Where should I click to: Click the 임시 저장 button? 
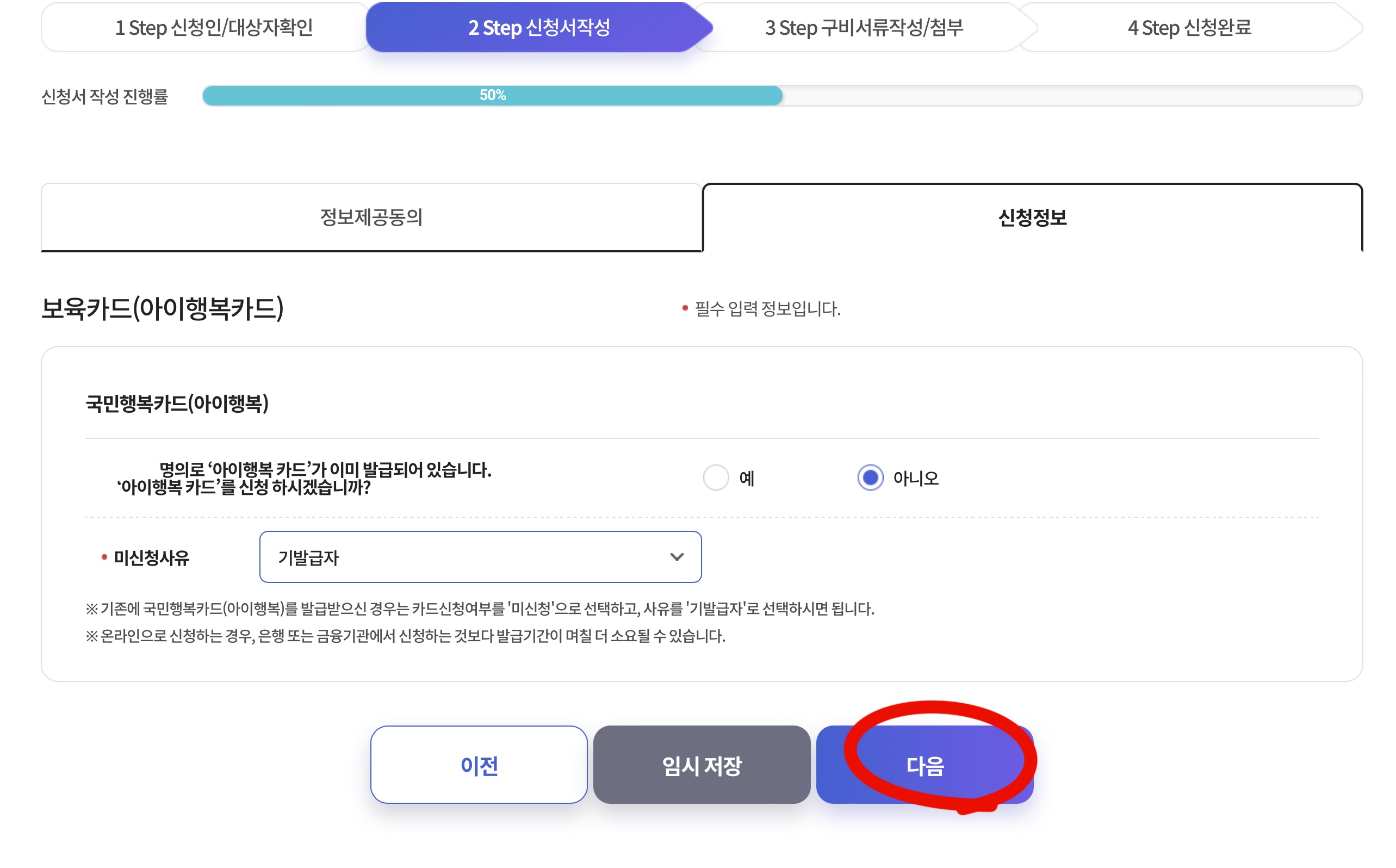[x=702, y=764]
